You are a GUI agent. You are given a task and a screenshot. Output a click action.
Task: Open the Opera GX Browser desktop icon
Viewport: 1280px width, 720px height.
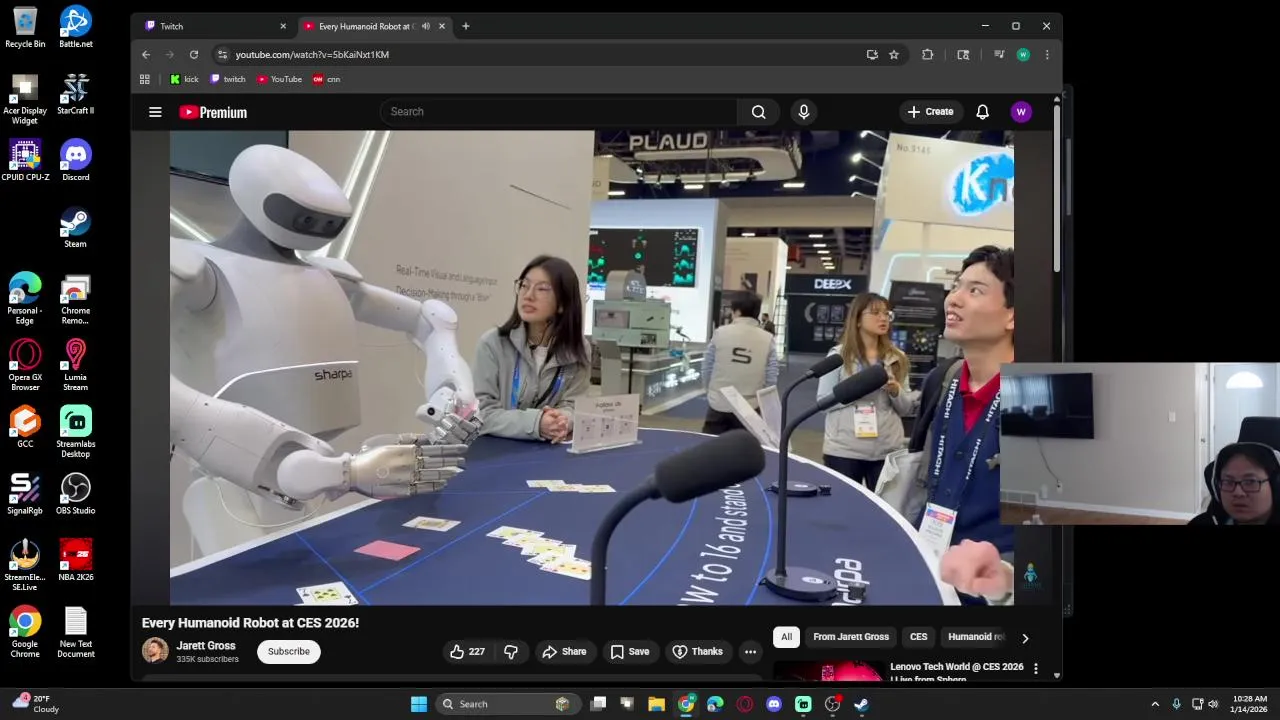[x=25, y=365]
